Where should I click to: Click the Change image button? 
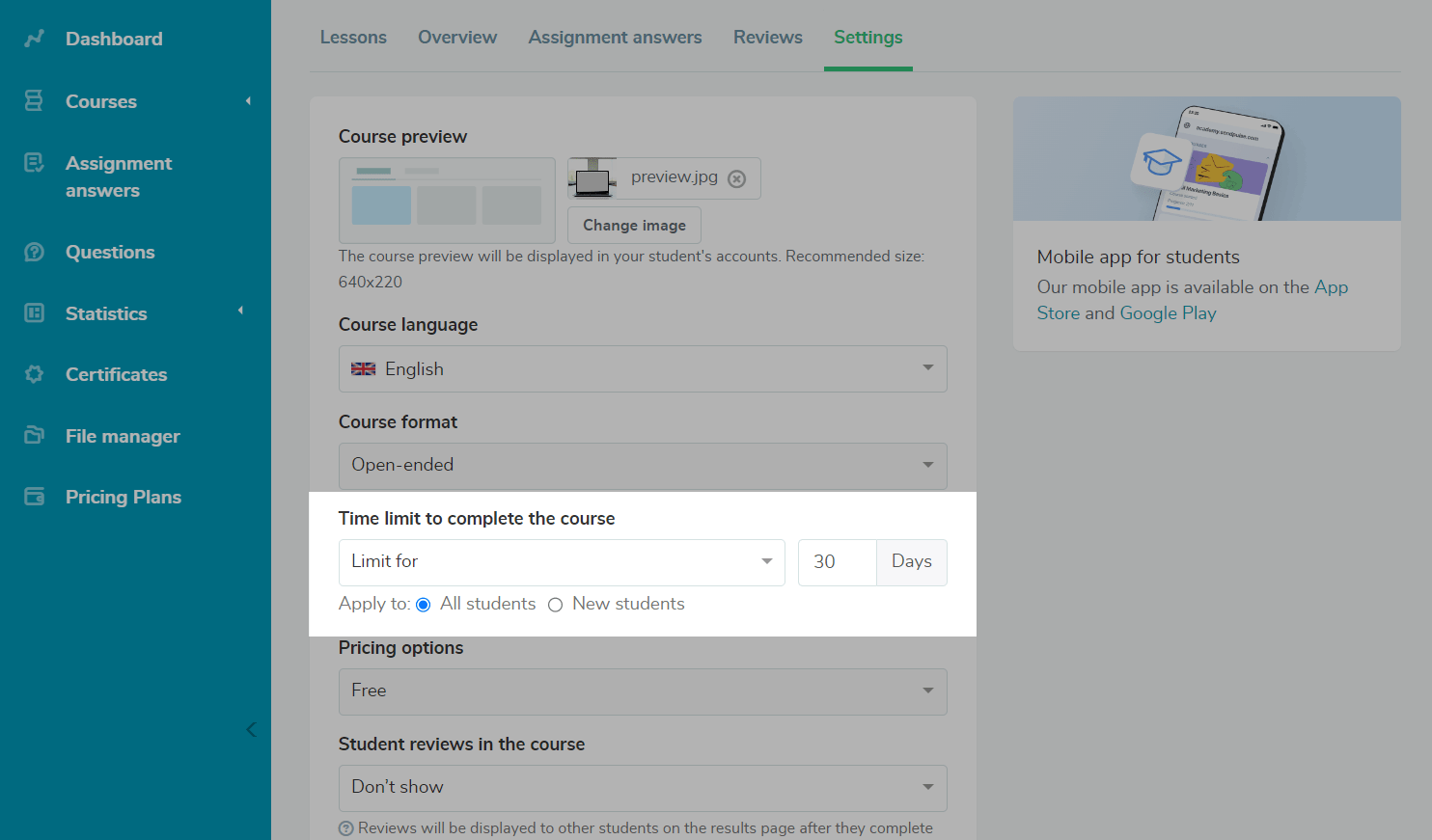click(x=634, y=225)
